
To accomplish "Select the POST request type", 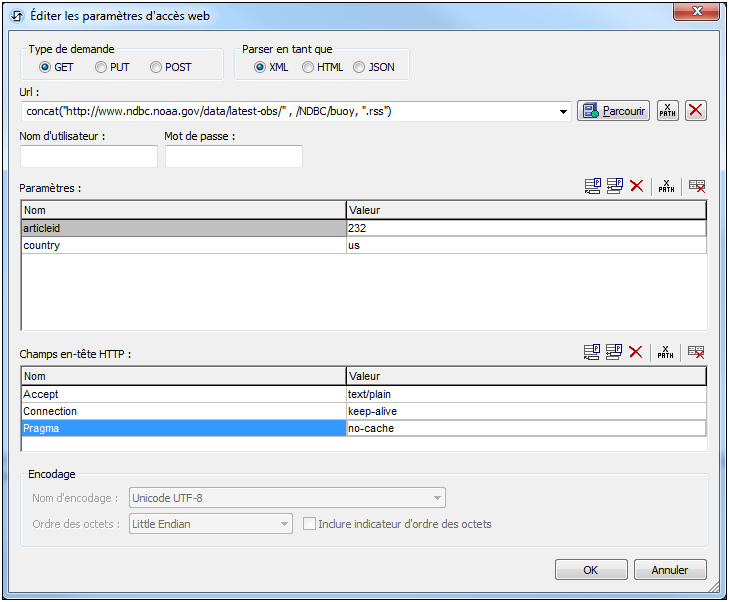I will coord(156,68).
